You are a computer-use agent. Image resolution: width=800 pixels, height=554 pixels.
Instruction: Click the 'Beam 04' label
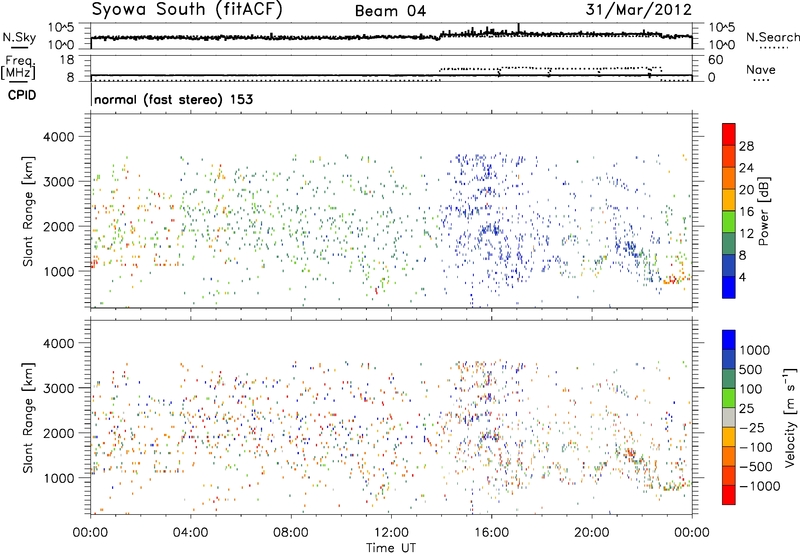point(390,11)
